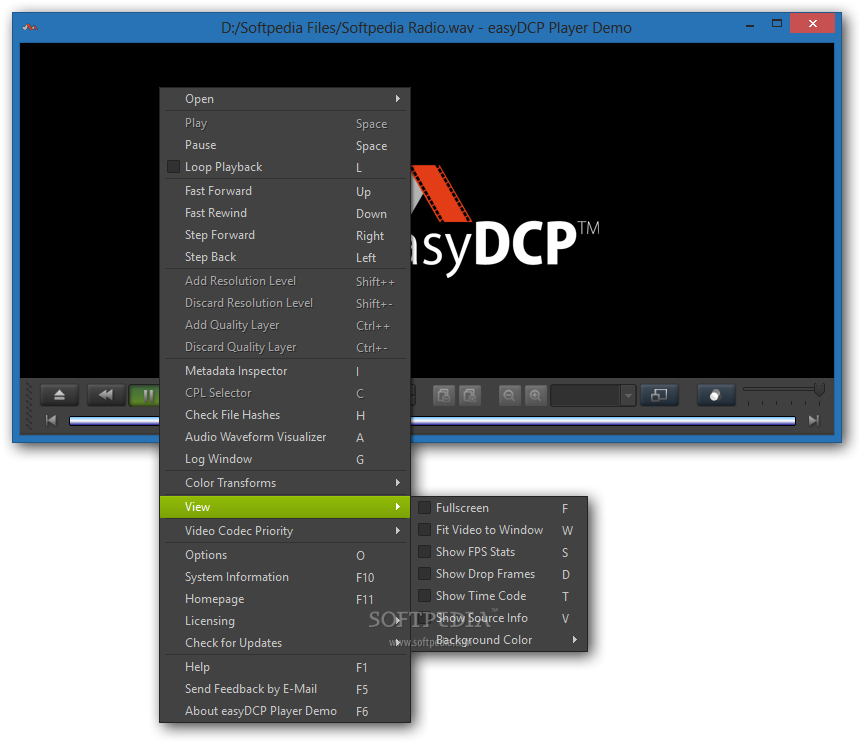862x743 pixels.
Task: Click the zoom in magnifier icon
Action: click(535, 395)
